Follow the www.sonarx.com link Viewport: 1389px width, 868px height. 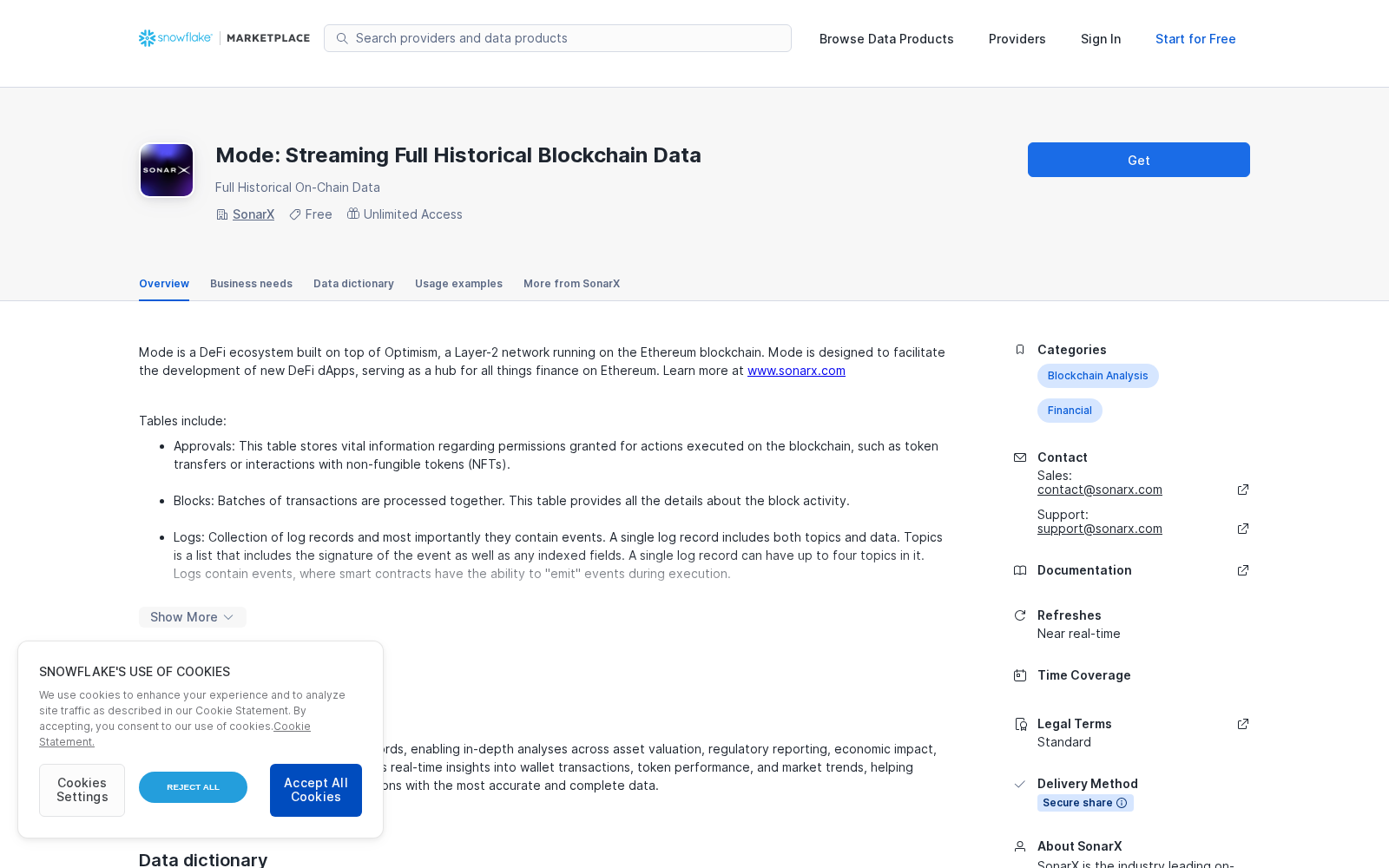[x=796, y=371]
